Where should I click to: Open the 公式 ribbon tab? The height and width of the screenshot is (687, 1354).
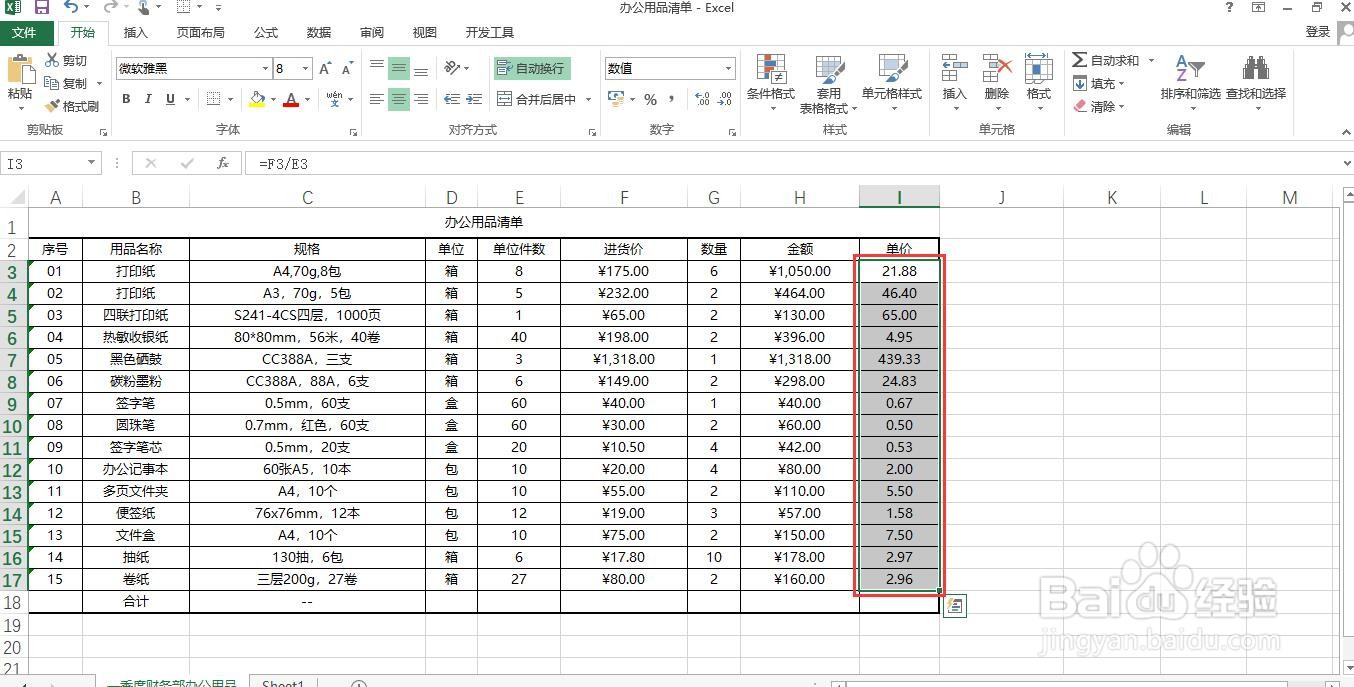coord(264,32)
